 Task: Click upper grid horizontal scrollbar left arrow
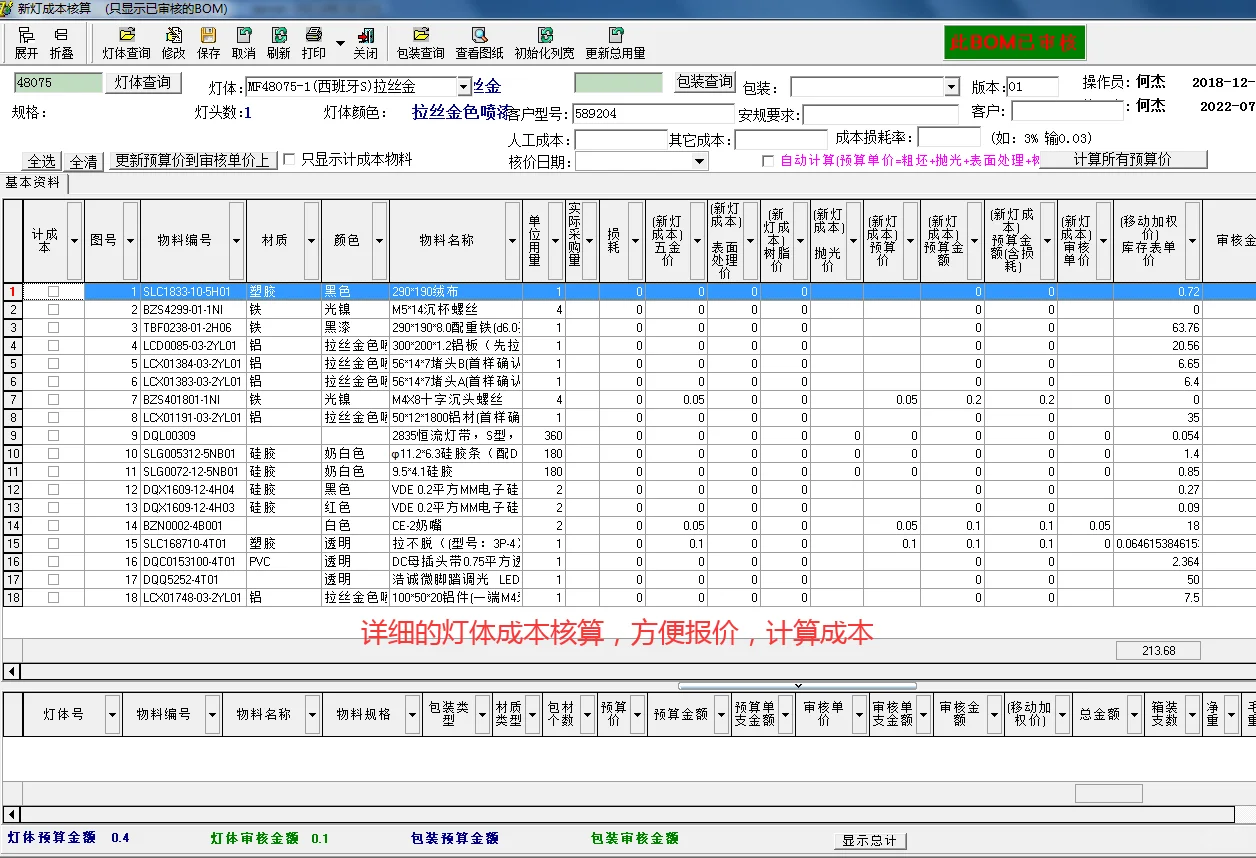12,671
